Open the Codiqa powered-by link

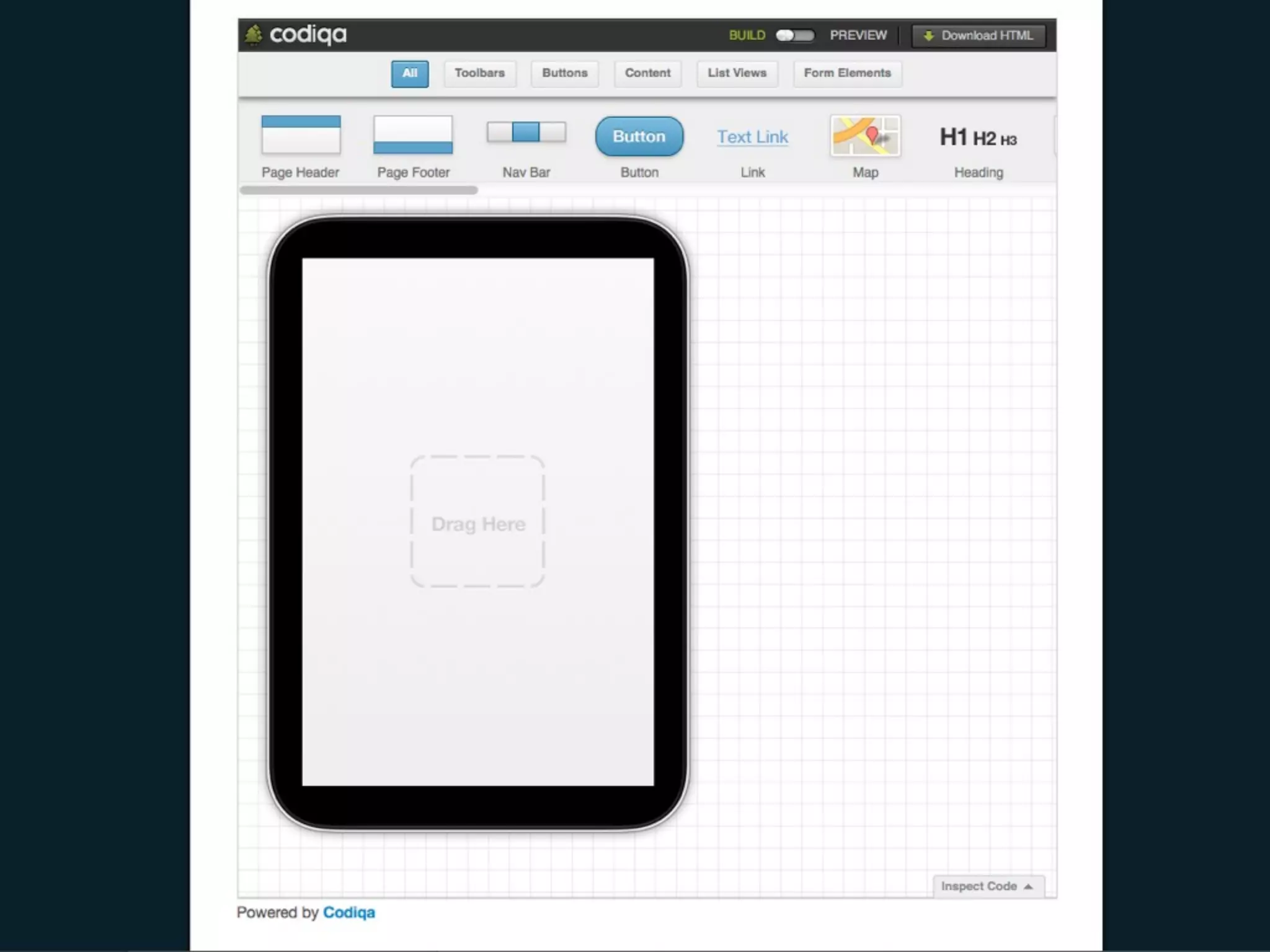tap(349, 912)
